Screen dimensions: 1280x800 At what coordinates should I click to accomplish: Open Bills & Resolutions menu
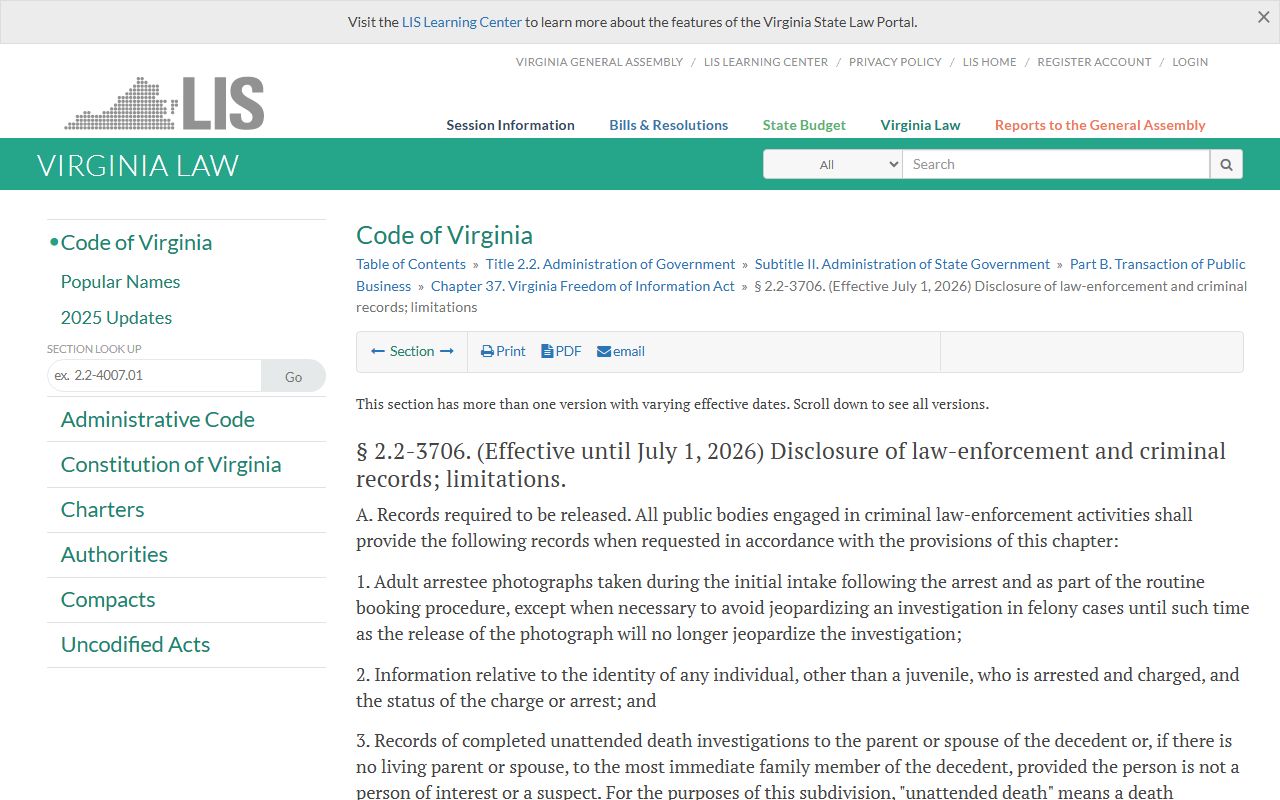(669, 125)
